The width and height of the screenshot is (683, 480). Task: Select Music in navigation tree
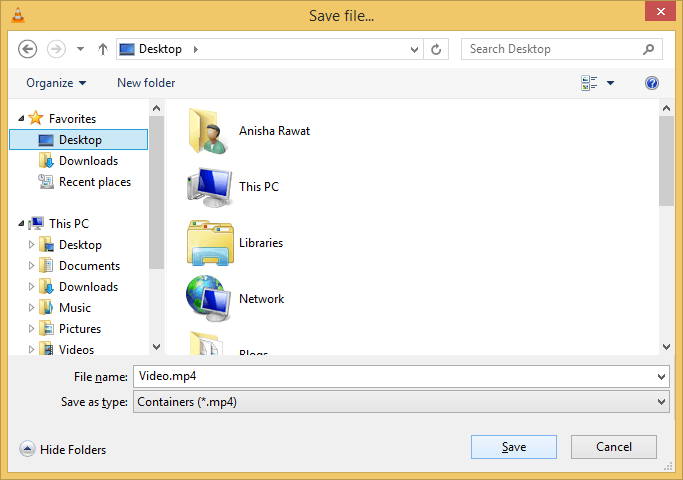coord(75,308)
